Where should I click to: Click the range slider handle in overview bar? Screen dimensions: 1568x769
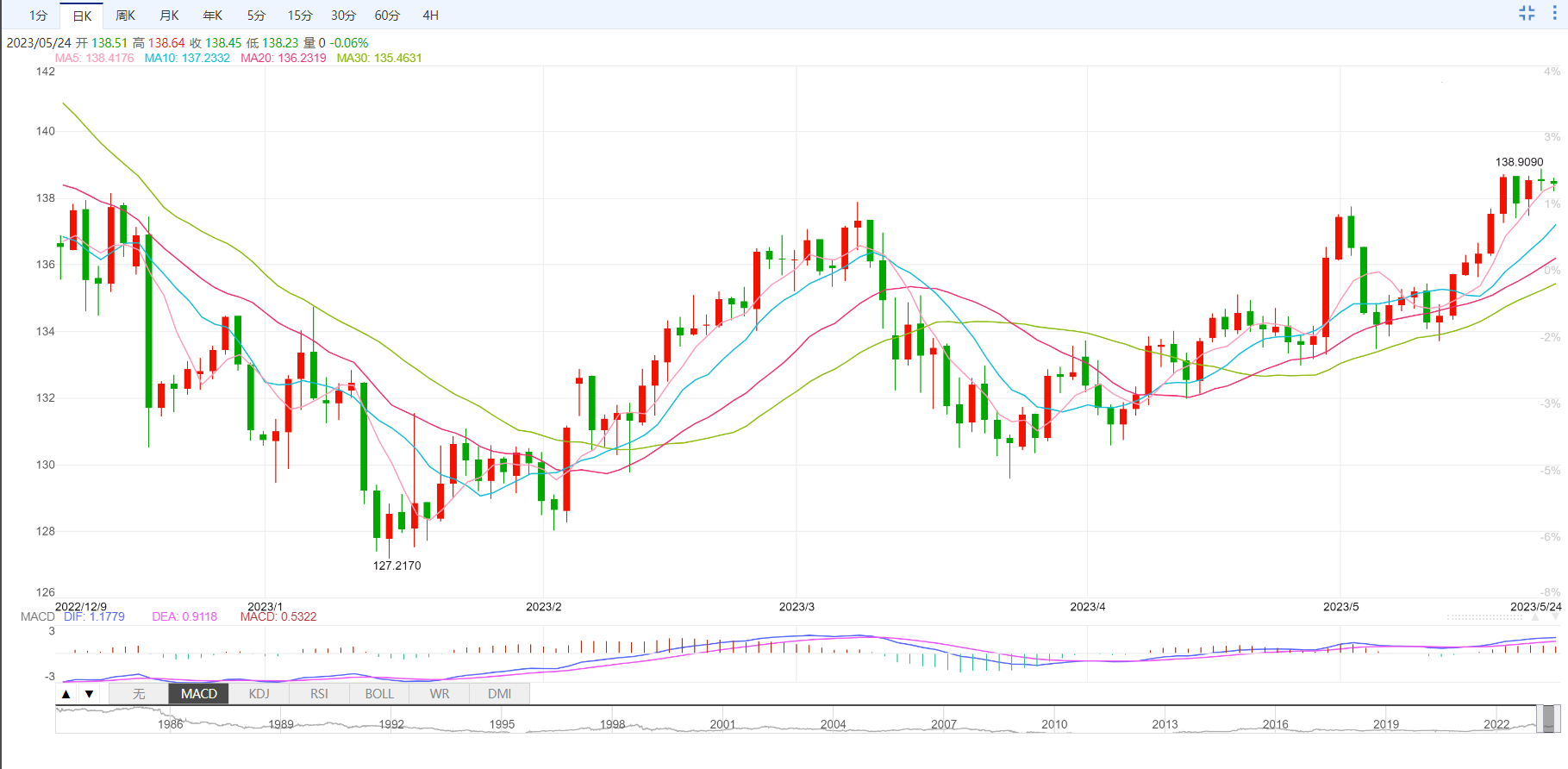tap(1549, 718)
